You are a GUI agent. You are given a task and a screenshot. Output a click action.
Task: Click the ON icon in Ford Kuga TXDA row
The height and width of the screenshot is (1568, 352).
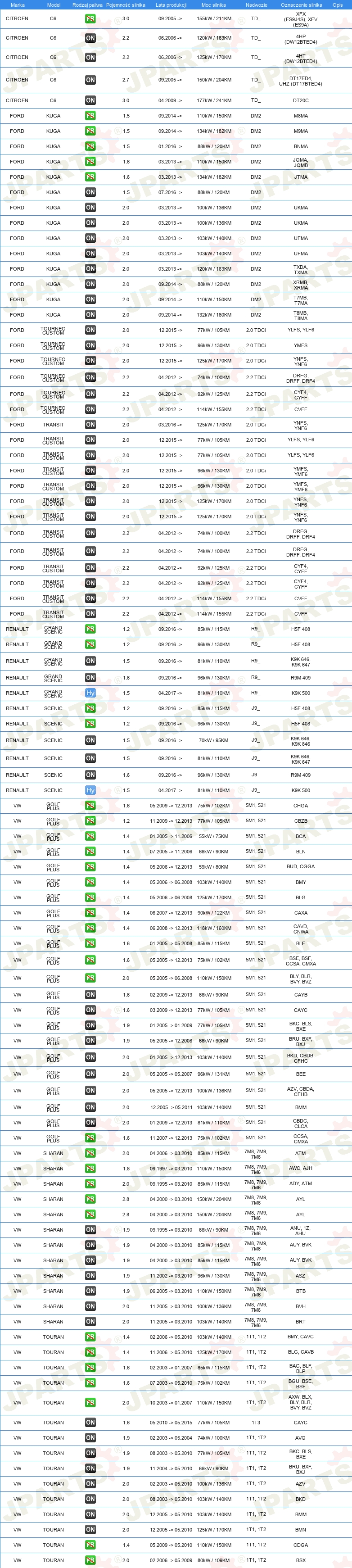pyautogui.click(x=90, y=269)
